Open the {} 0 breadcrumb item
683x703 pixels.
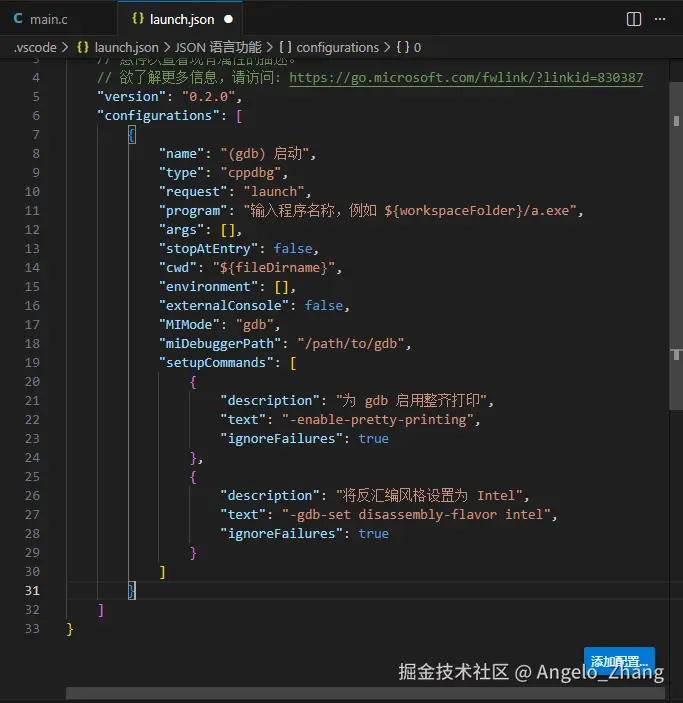coord(409,48)
